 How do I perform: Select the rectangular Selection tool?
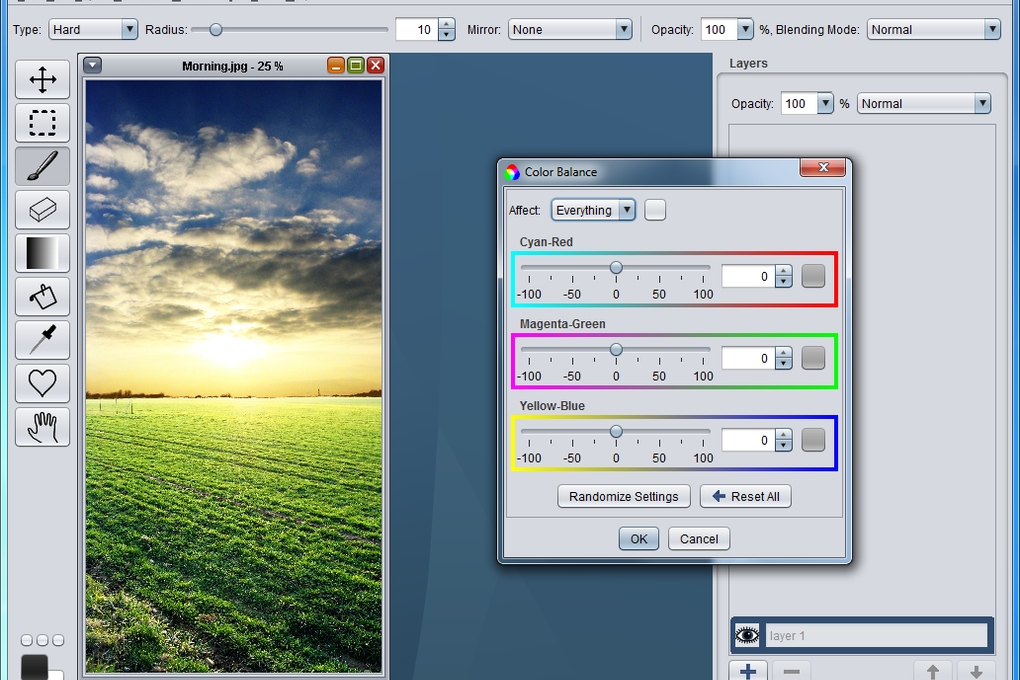[42, 122]
